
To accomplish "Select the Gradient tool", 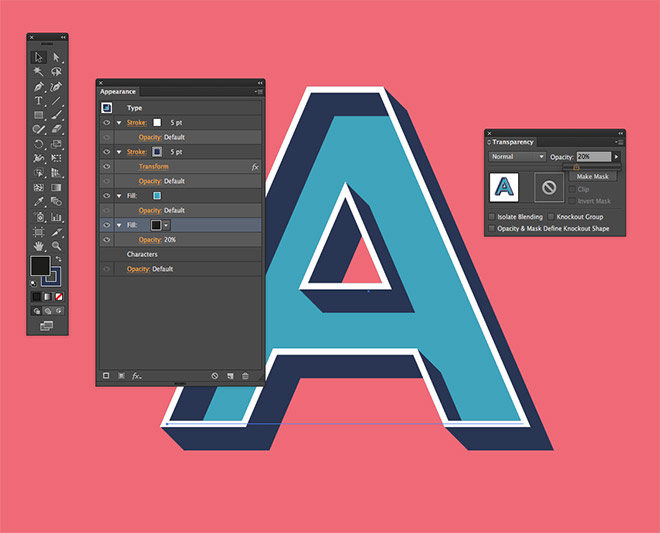I will [x=56, y=187].
